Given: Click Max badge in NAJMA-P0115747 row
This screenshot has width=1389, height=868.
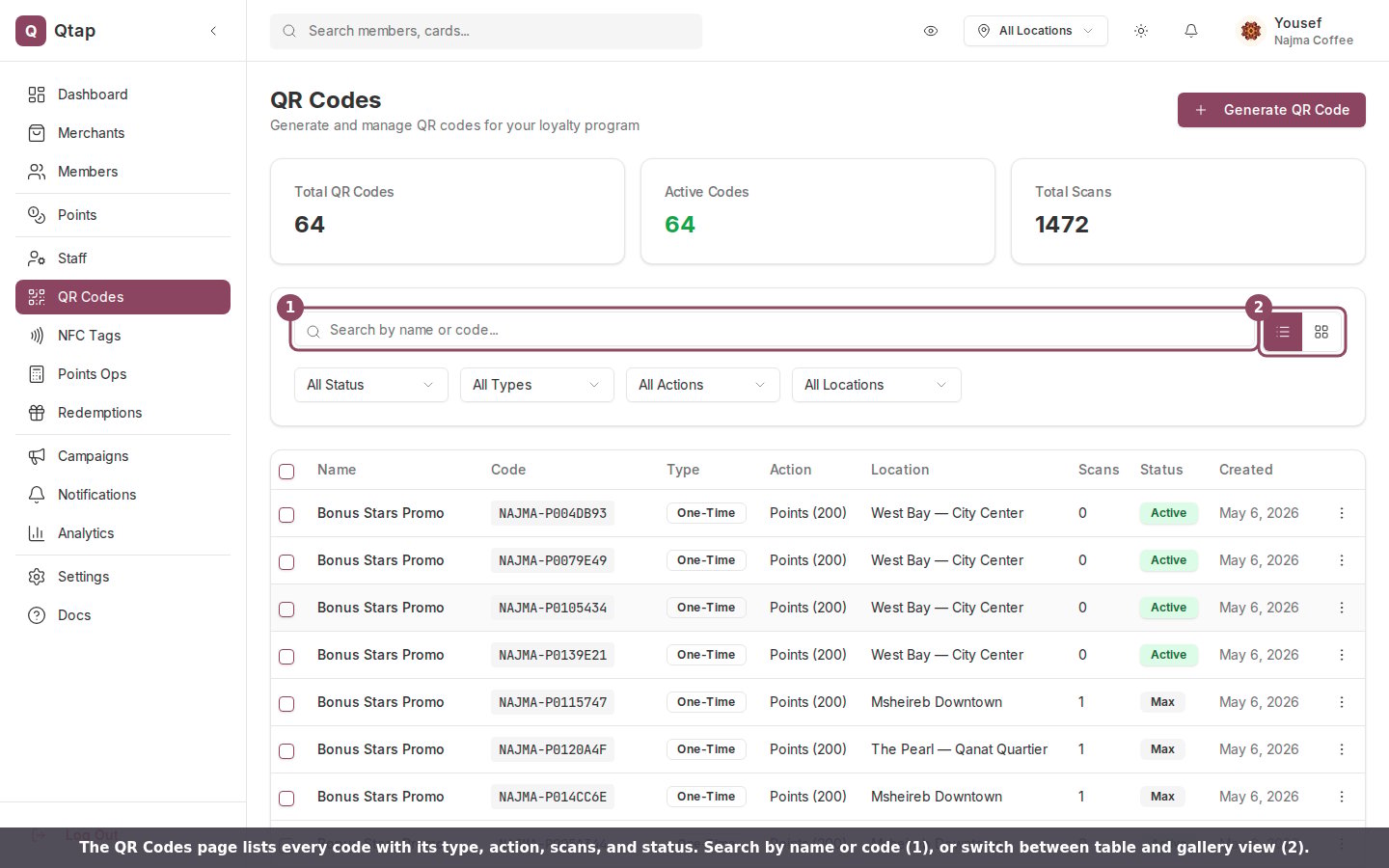Looking at the screenshot, I should click(x=1162, y=702).
